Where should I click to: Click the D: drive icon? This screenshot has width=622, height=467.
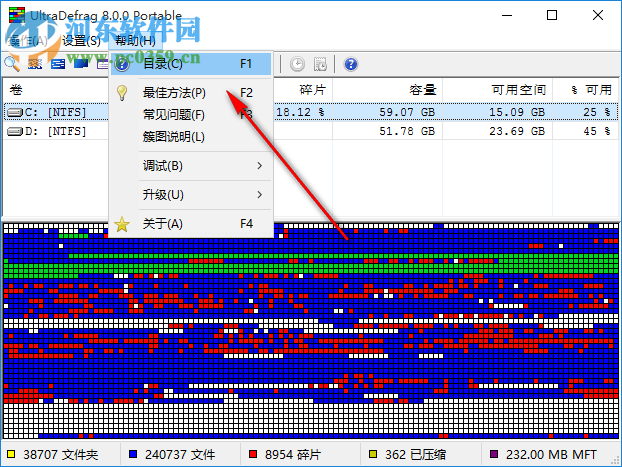(15, 131)
